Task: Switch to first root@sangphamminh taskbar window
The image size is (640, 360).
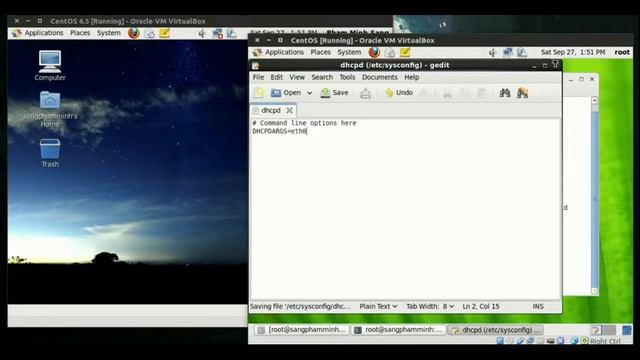Action: [x=302, y=330]
